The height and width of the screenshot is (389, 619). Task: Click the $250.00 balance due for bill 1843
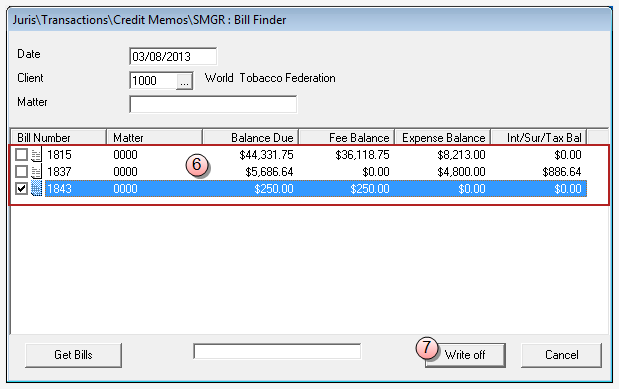click(274, 189)
